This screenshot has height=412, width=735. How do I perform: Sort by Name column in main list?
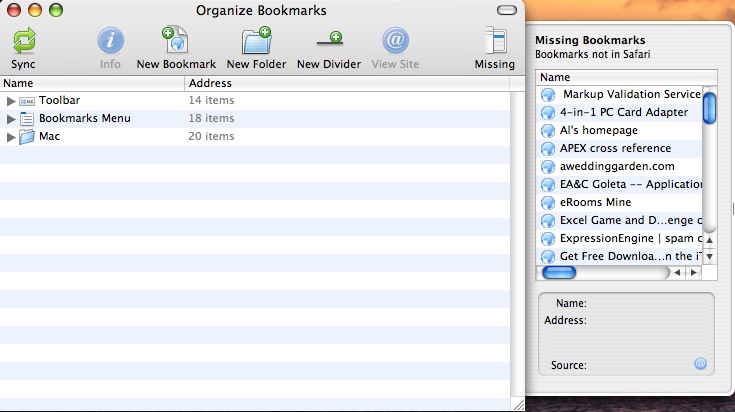coord(90,84)
